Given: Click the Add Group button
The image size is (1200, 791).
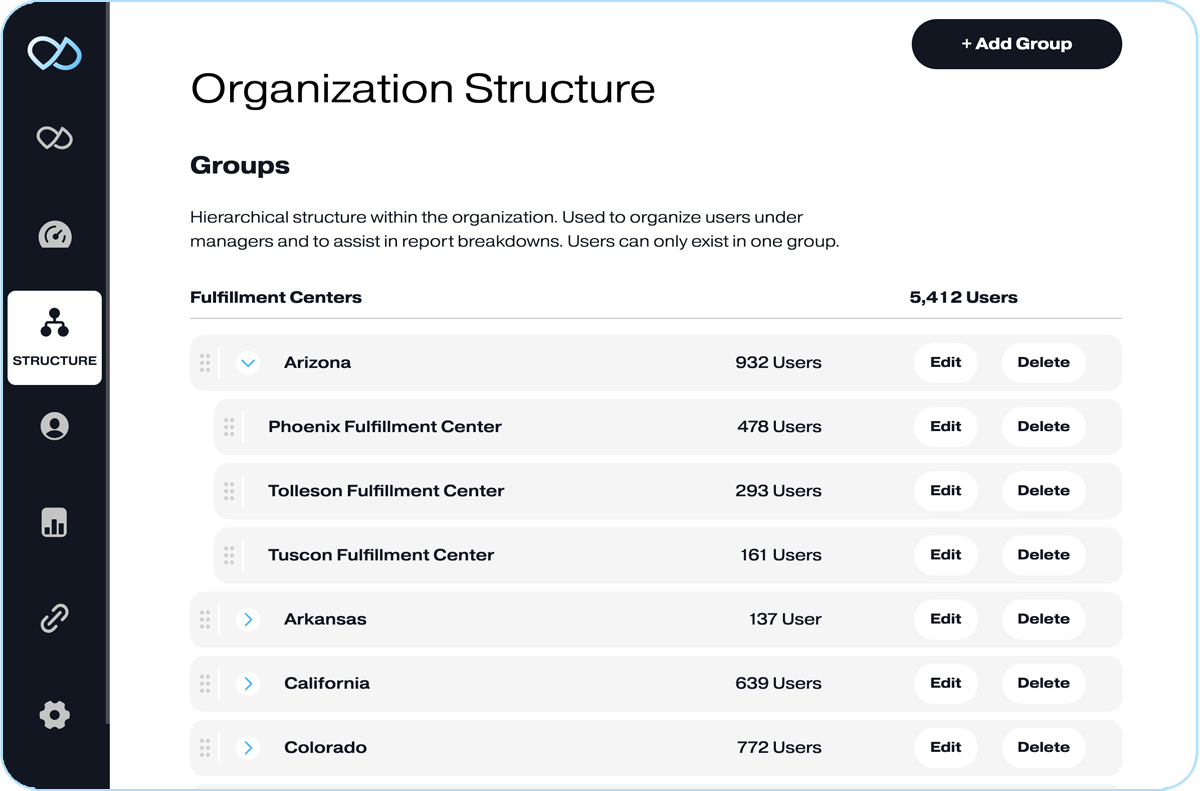Looking at the screenshot, I should coord(1016,44).
